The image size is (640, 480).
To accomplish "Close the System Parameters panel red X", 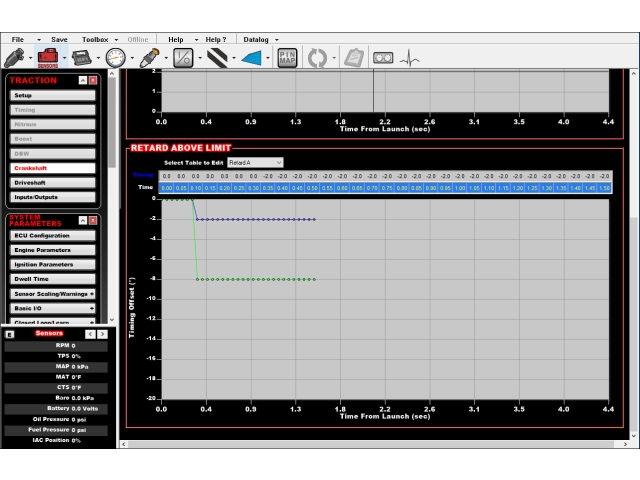I will click(x=93, y=220).
